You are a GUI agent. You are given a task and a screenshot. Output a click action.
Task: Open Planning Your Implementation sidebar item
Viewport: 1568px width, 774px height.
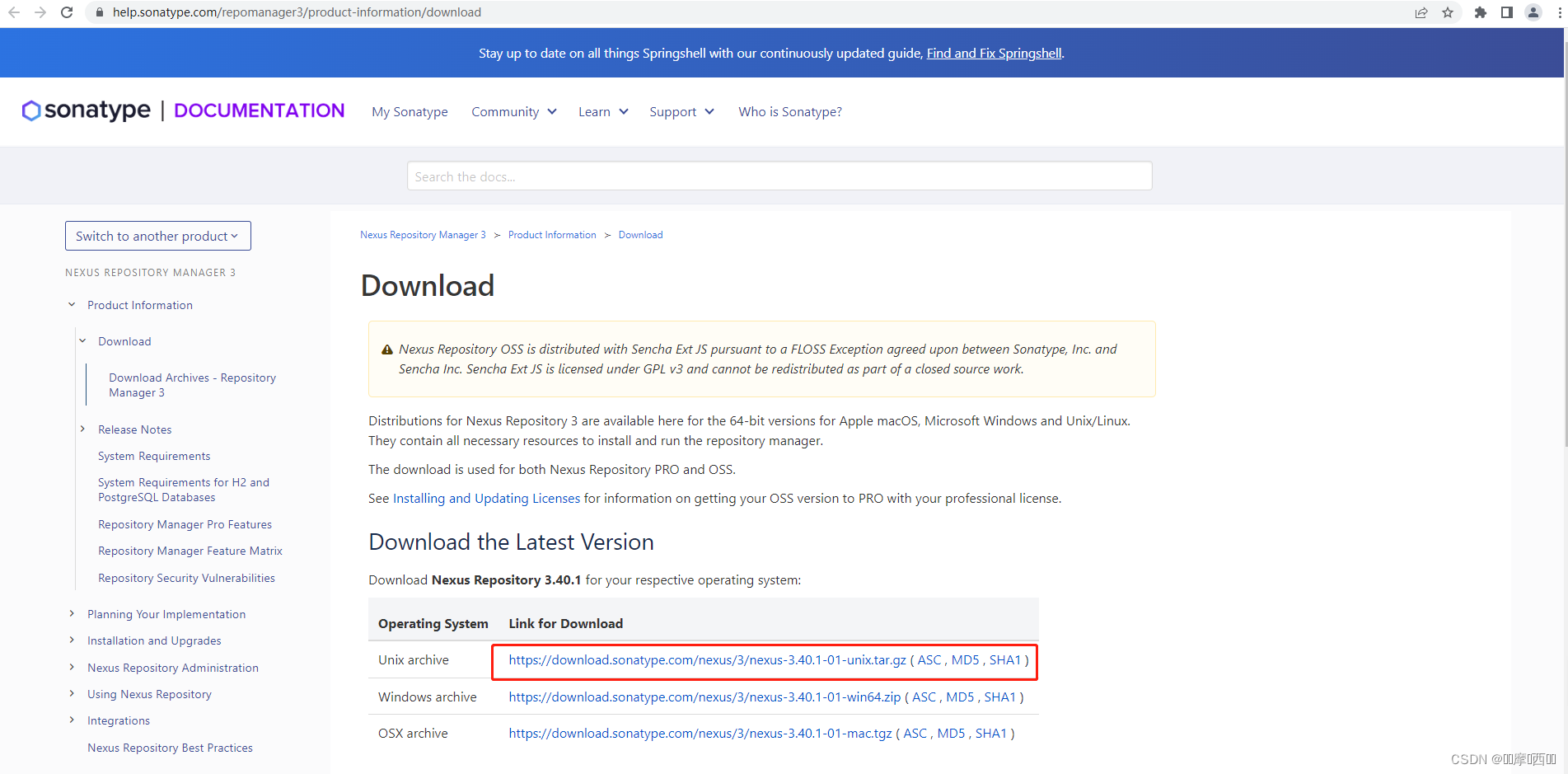coord(166,614)
